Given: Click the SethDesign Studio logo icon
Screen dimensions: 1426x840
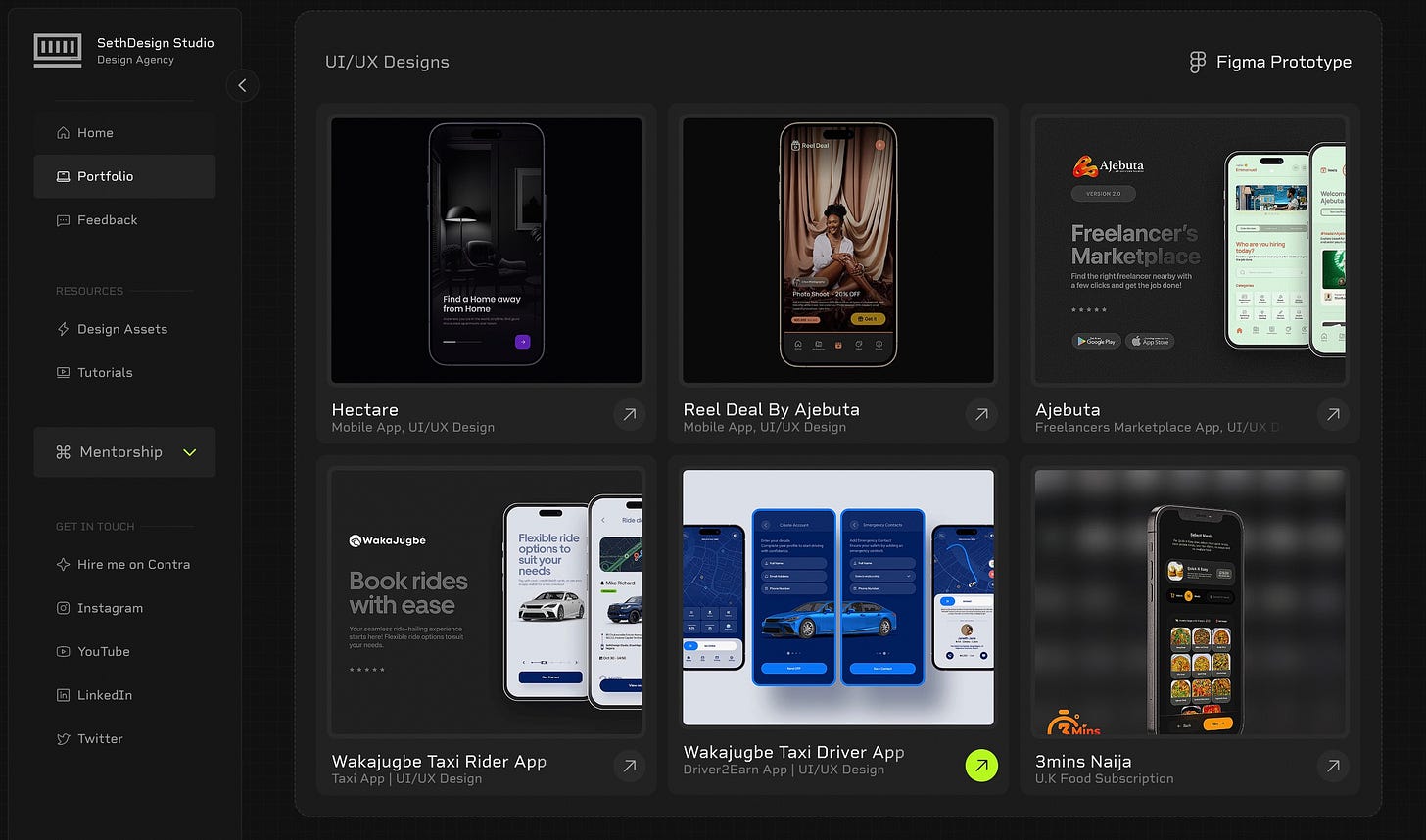Looking at the screenshot, I should pos(58,50).
